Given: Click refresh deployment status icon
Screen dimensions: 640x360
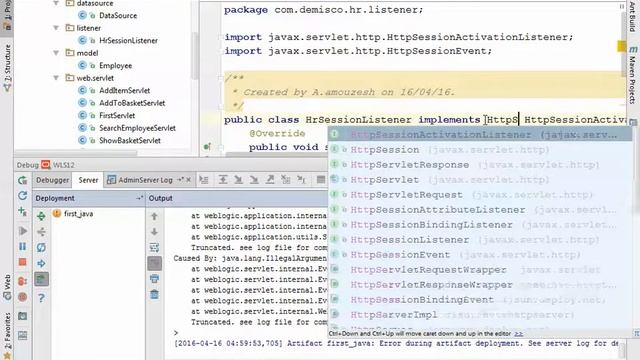Looking at the screenshot, I should point(41,247).
